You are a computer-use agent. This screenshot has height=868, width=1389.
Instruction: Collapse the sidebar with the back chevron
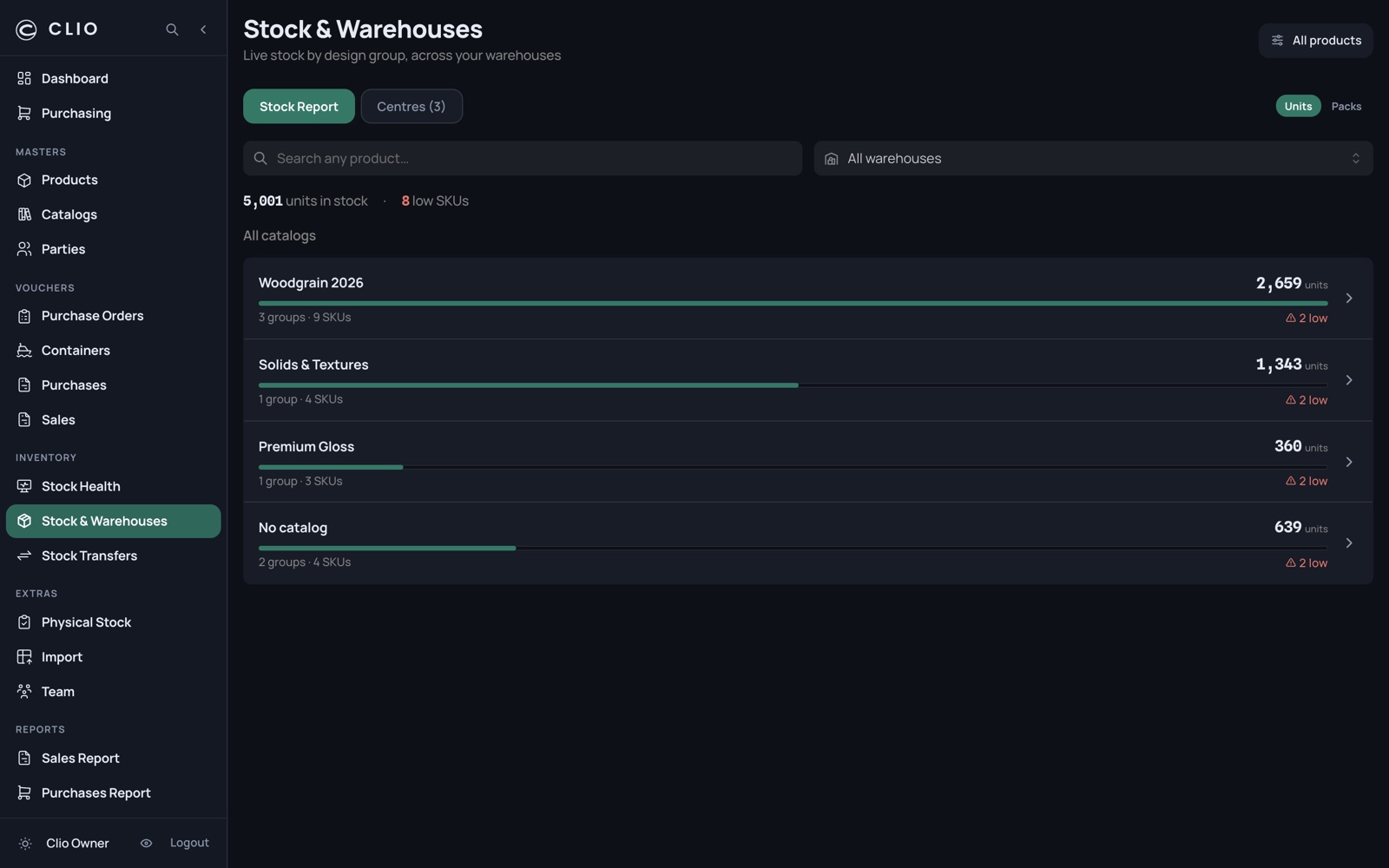203,30
